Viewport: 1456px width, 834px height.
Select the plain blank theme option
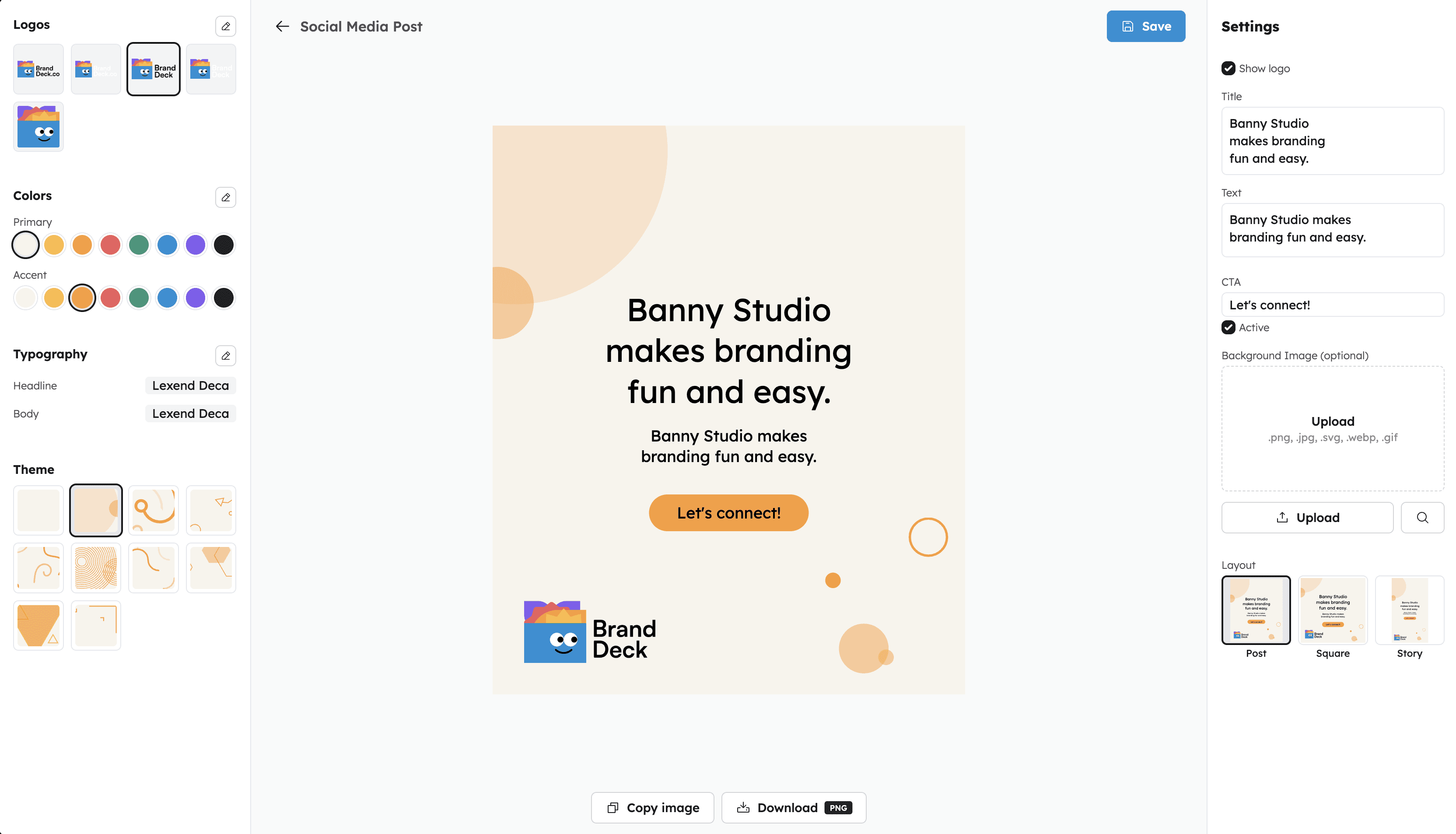[x=38, y=510]
